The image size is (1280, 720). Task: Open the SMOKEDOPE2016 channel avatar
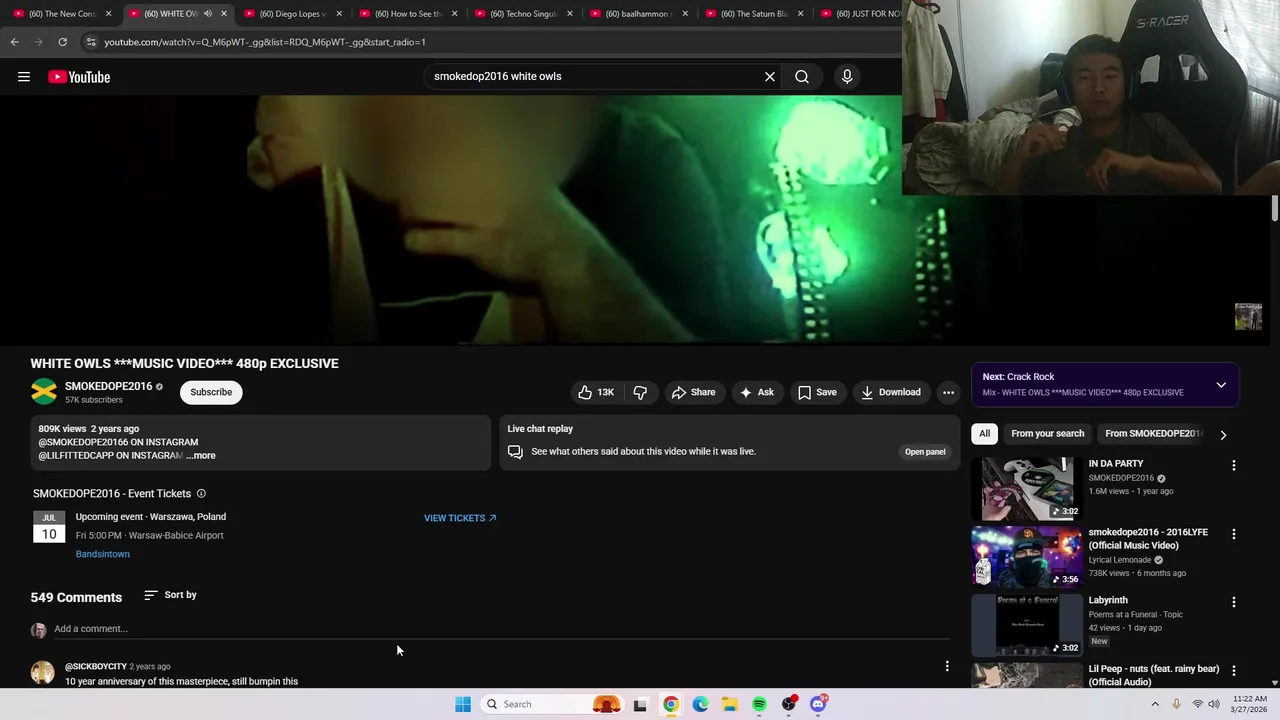tap(44, 392)
